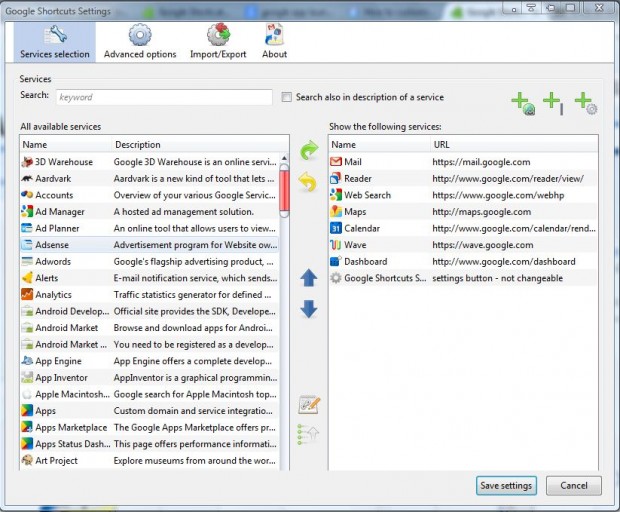The height and width of the screenshot is (512, 620).
Task: Move service down with blue arrow
Action: 309,309
